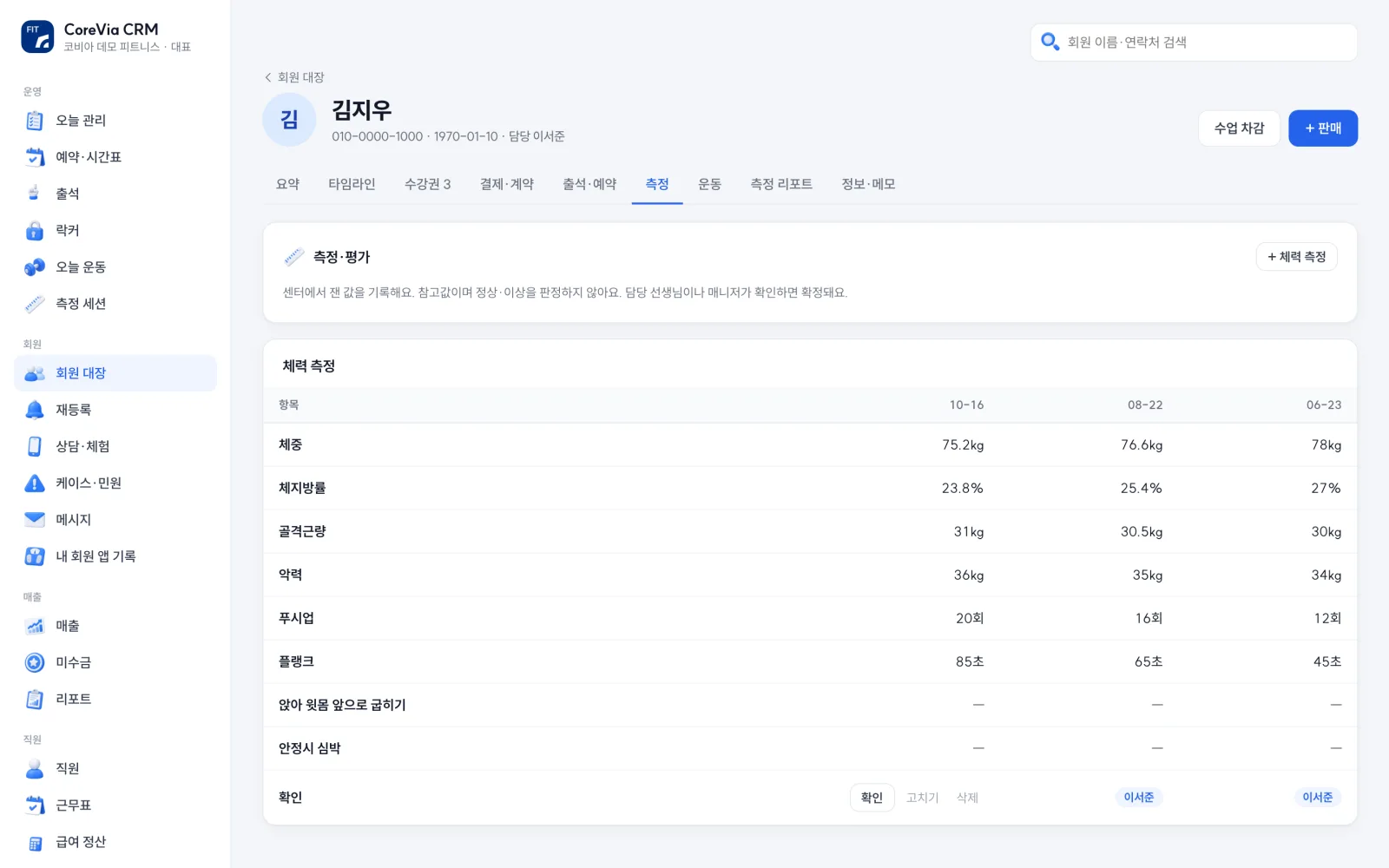Viewport: 1389px width, 868px height.
Task: Click the 김 member avatar
Action: [x=289, y=120]
